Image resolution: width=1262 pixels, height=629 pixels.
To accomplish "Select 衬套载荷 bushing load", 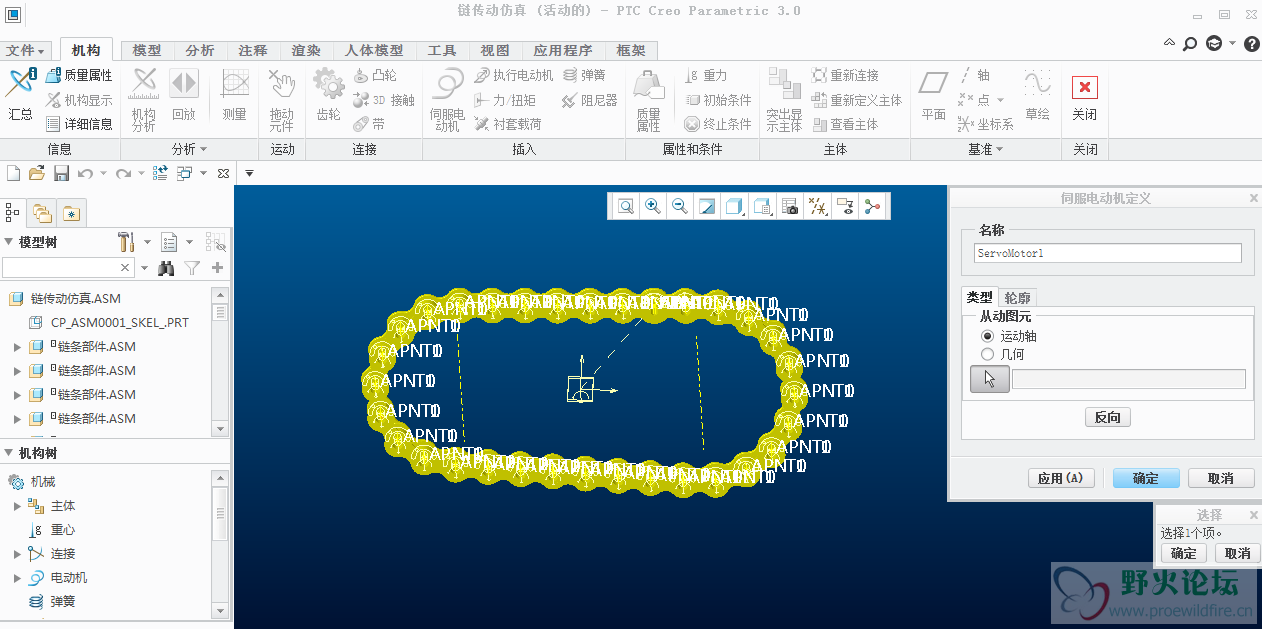I will [508, 124].
